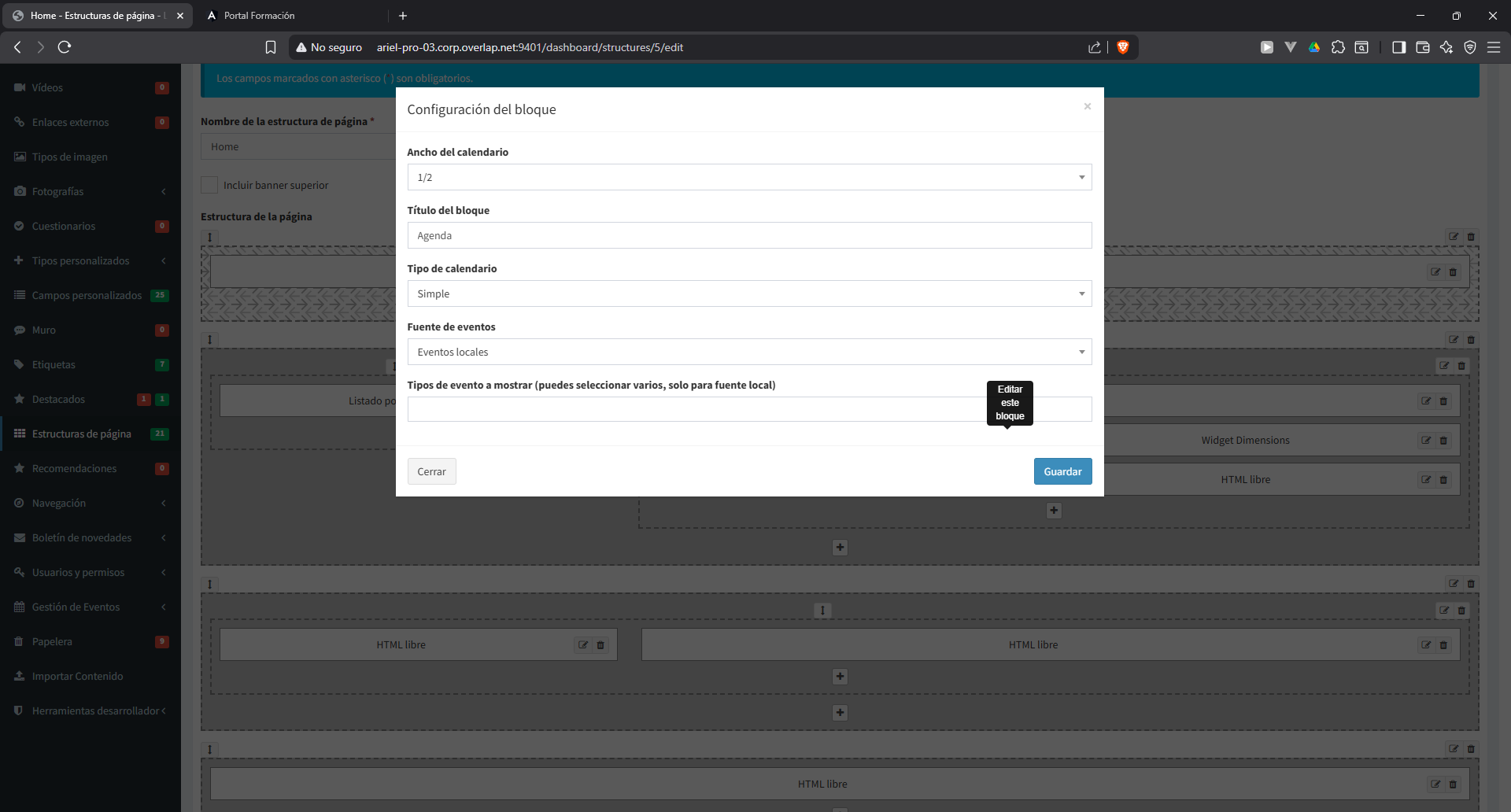Click the Guardar button
This screenshot has width=1511, height=812.
pyautogui.click(x=1062, y=471)
